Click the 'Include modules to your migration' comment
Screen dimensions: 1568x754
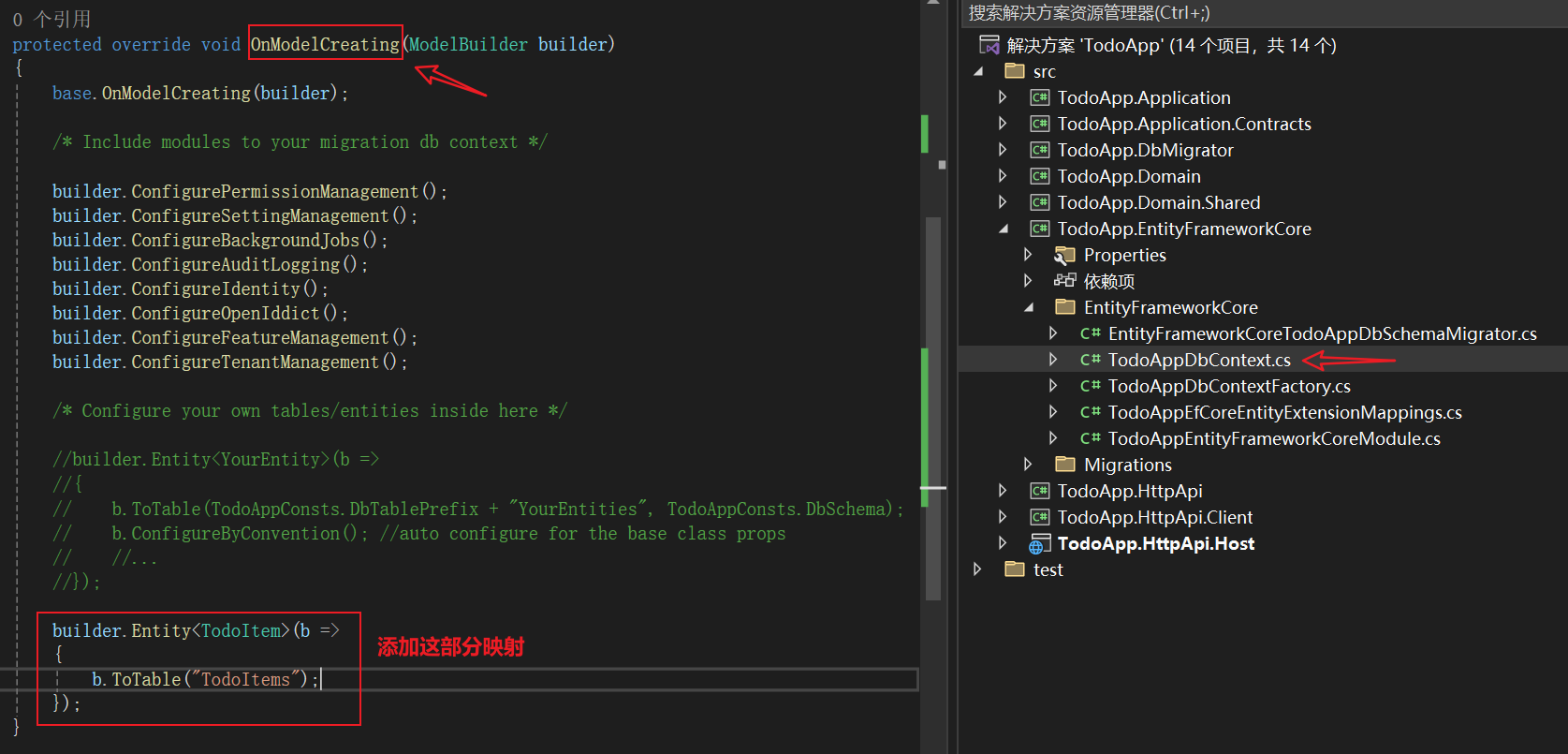300,141
